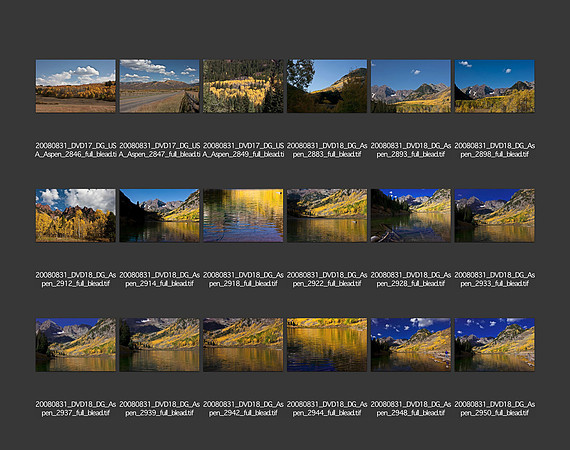This screenshot has width=570, height=450.
Task: Select the pen_2883 thumbnail image
Action: (x=327, y=86)
